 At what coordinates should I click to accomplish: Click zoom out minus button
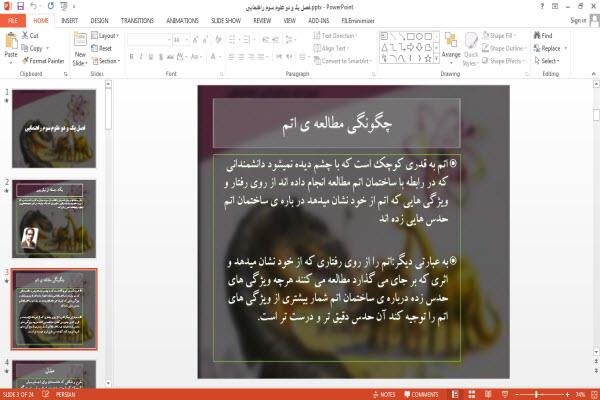517,395
